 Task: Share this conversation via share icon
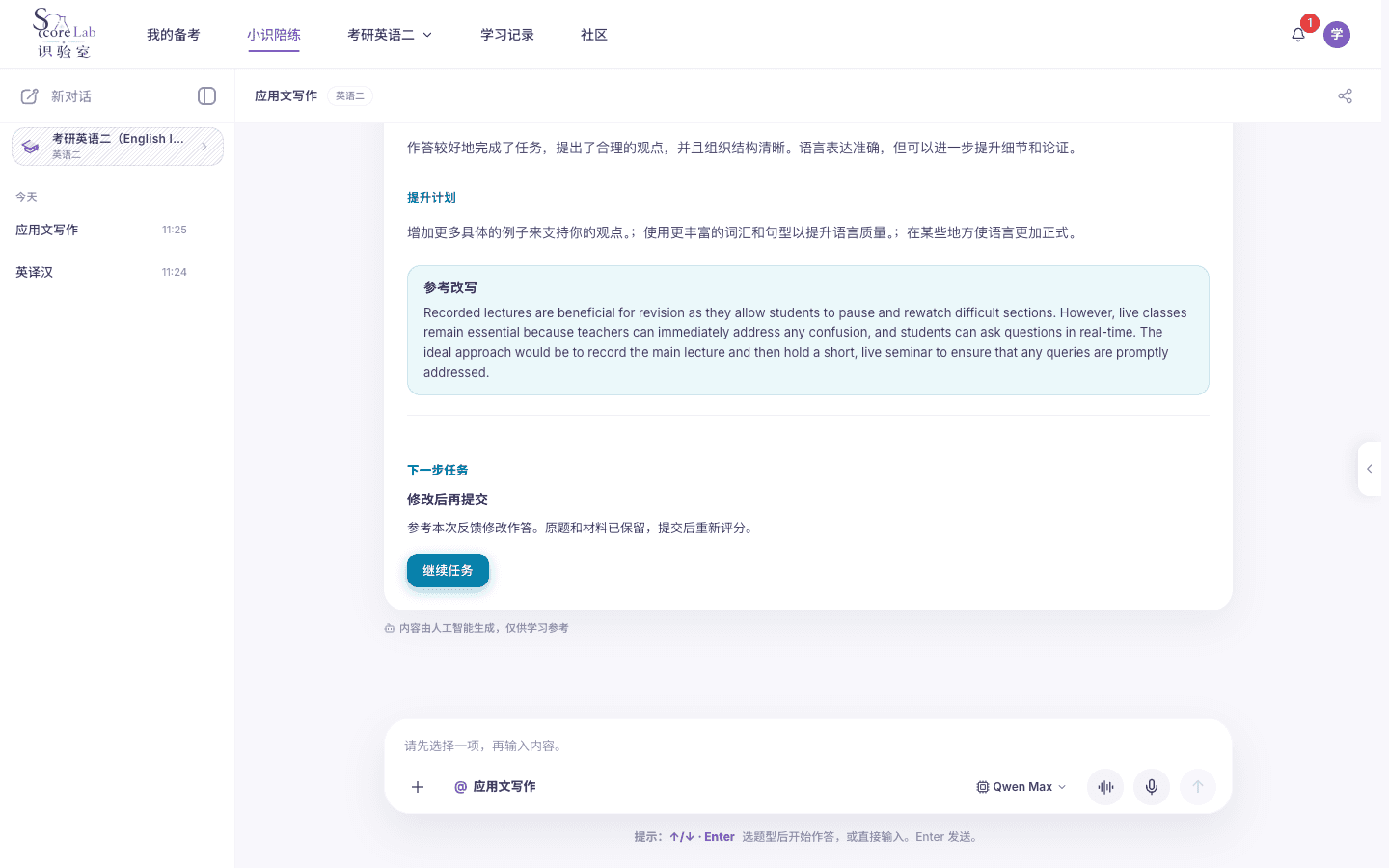click(1345, 95)
